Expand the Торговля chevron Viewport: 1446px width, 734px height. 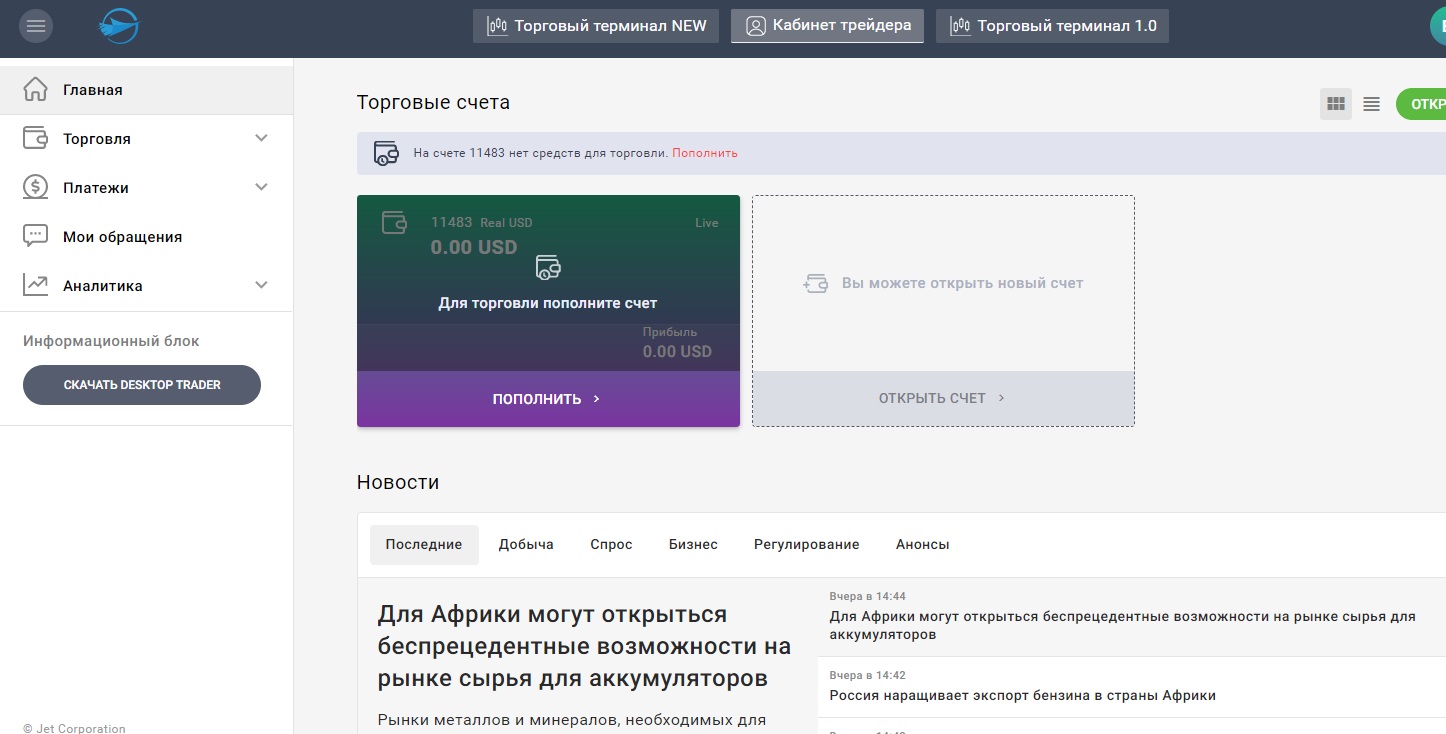point(262,138)
